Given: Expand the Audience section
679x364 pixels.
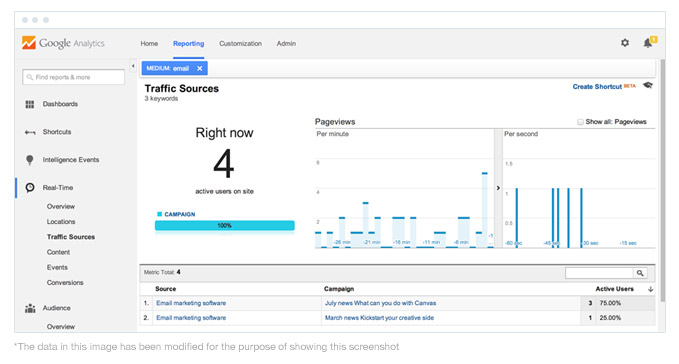Looking at the screenshot, I should tap(56, 308).
